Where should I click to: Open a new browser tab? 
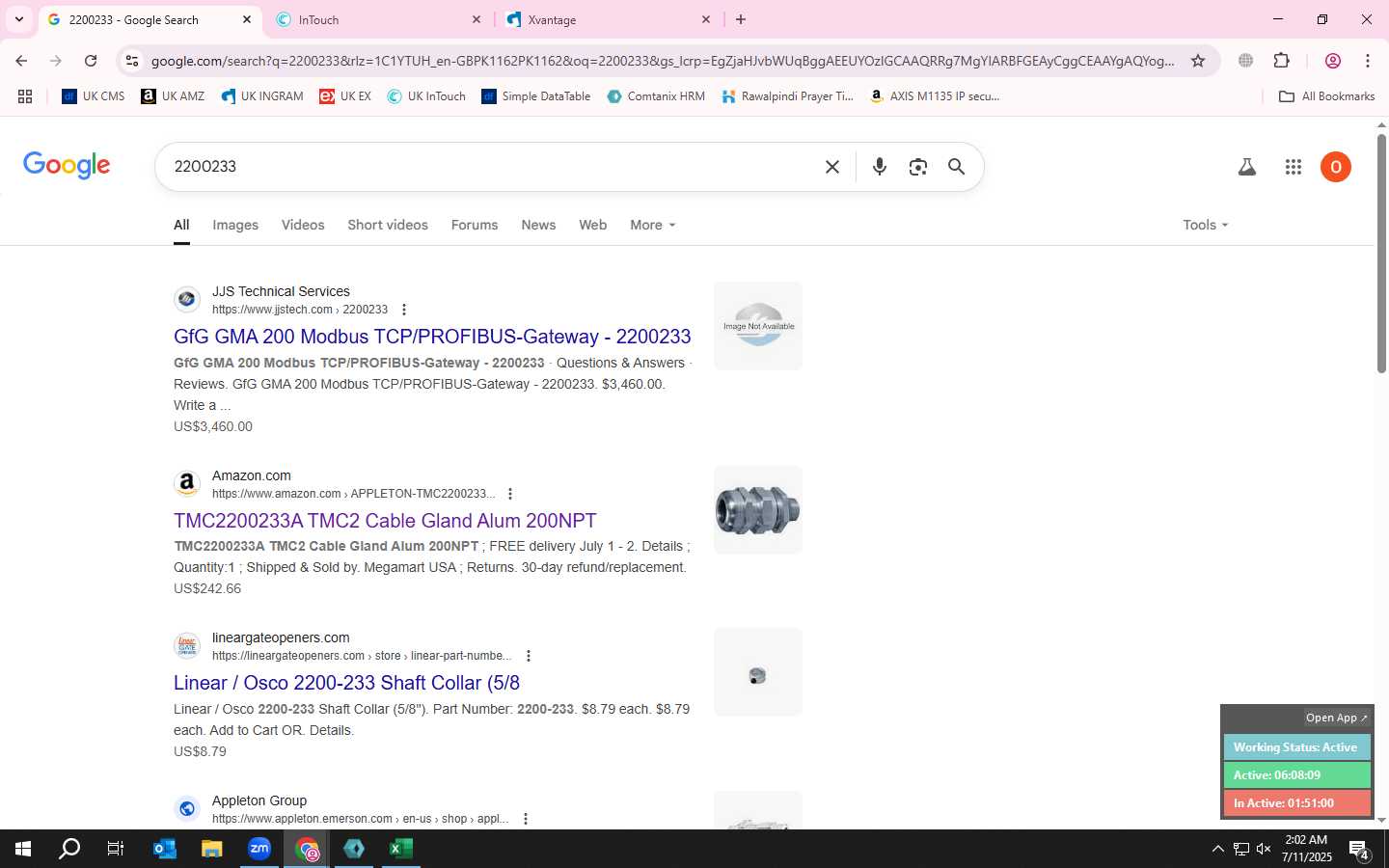coord(741,19)
